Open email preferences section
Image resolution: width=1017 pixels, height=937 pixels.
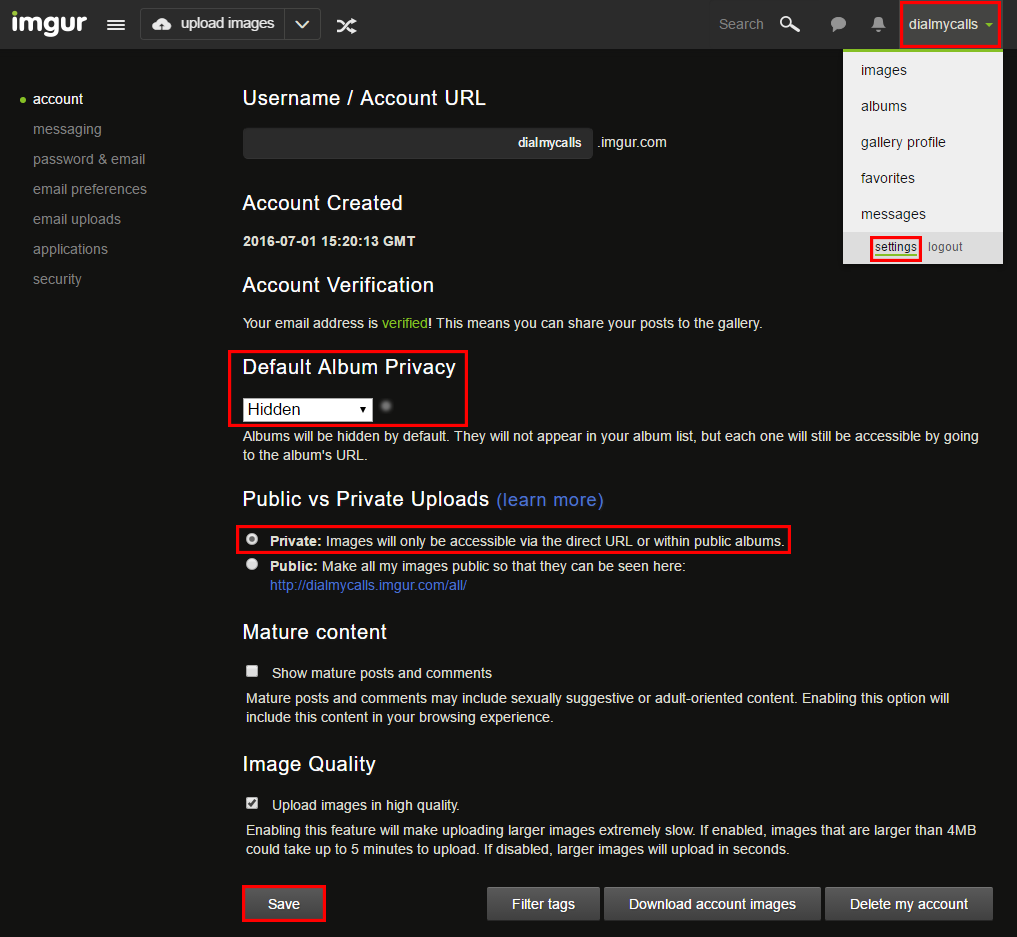tap(90, 189)
